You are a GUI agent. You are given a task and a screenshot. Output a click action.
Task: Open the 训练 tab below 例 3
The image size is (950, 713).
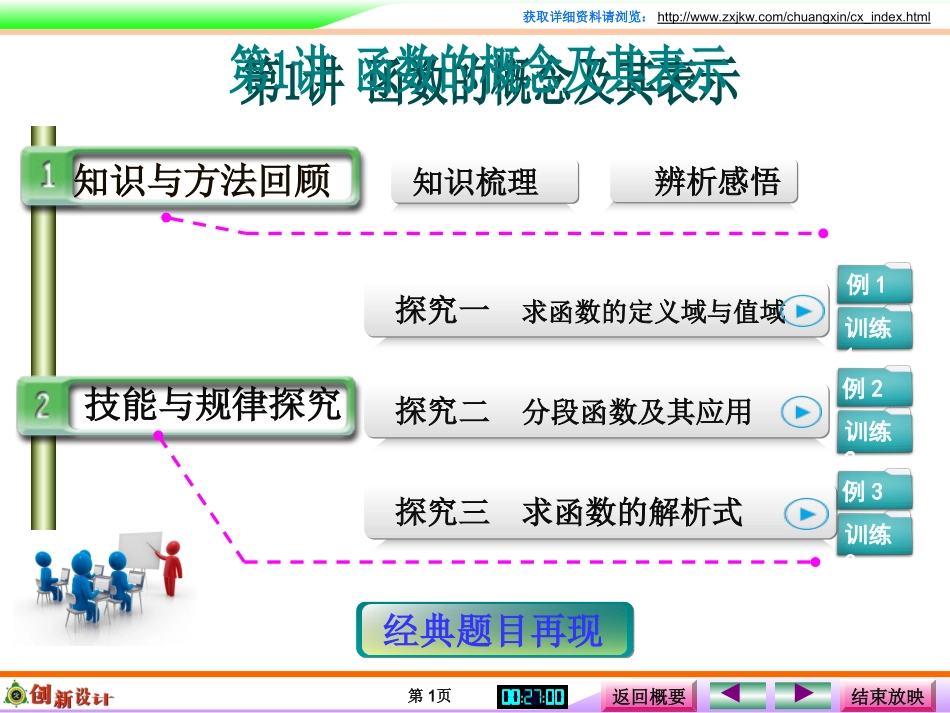click(x=874, y=534)
